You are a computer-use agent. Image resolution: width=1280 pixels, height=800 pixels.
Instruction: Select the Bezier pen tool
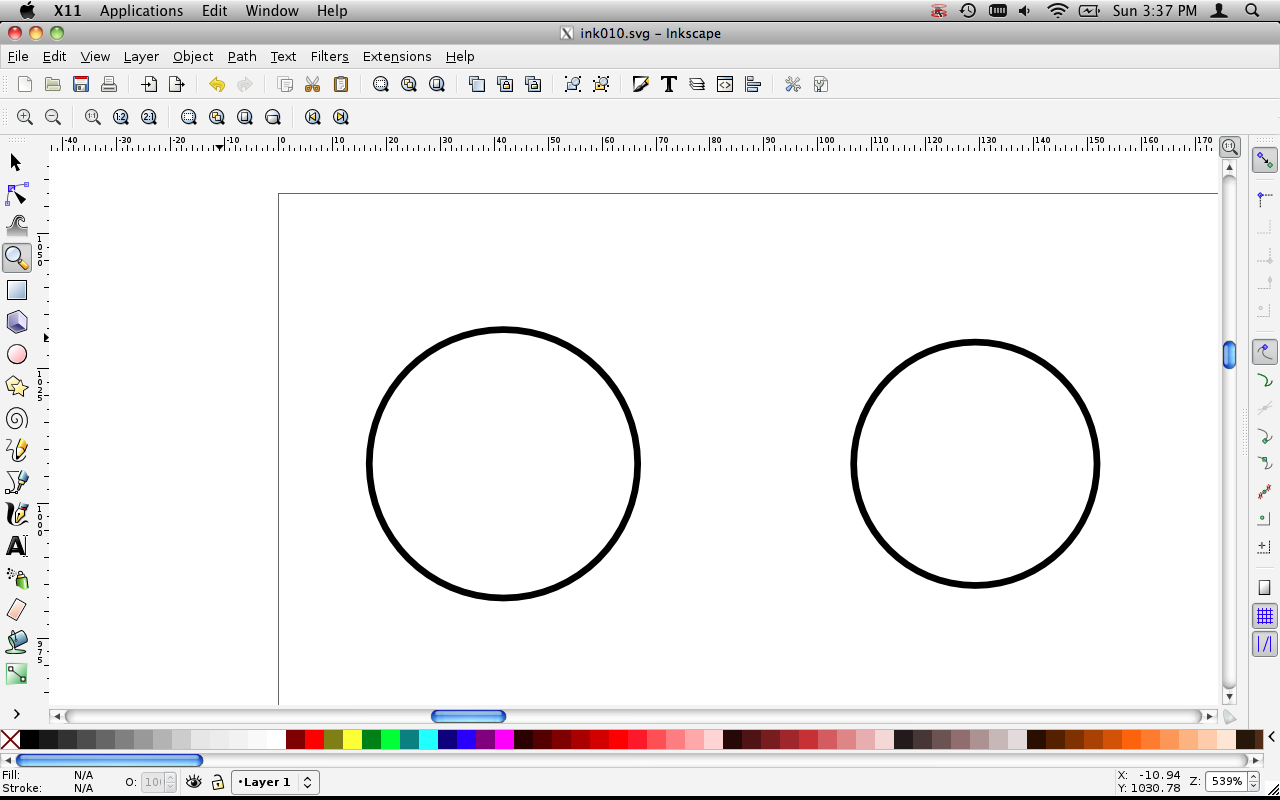coord(16,482)
